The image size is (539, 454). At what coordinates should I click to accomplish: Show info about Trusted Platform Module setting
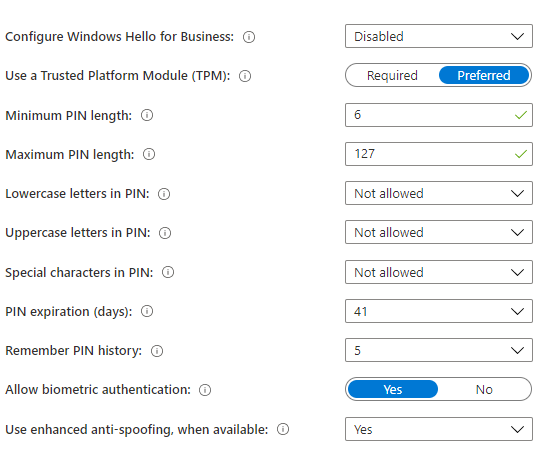point(245,76)
